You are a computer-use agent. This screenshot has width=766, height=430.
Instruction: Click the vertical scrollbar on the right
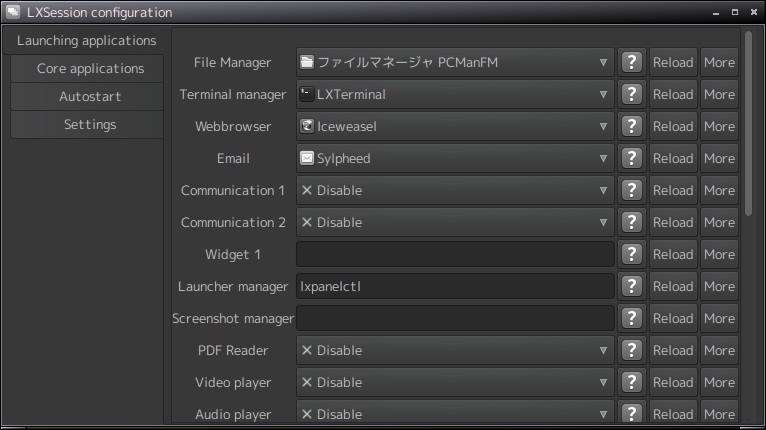[748, 120]
